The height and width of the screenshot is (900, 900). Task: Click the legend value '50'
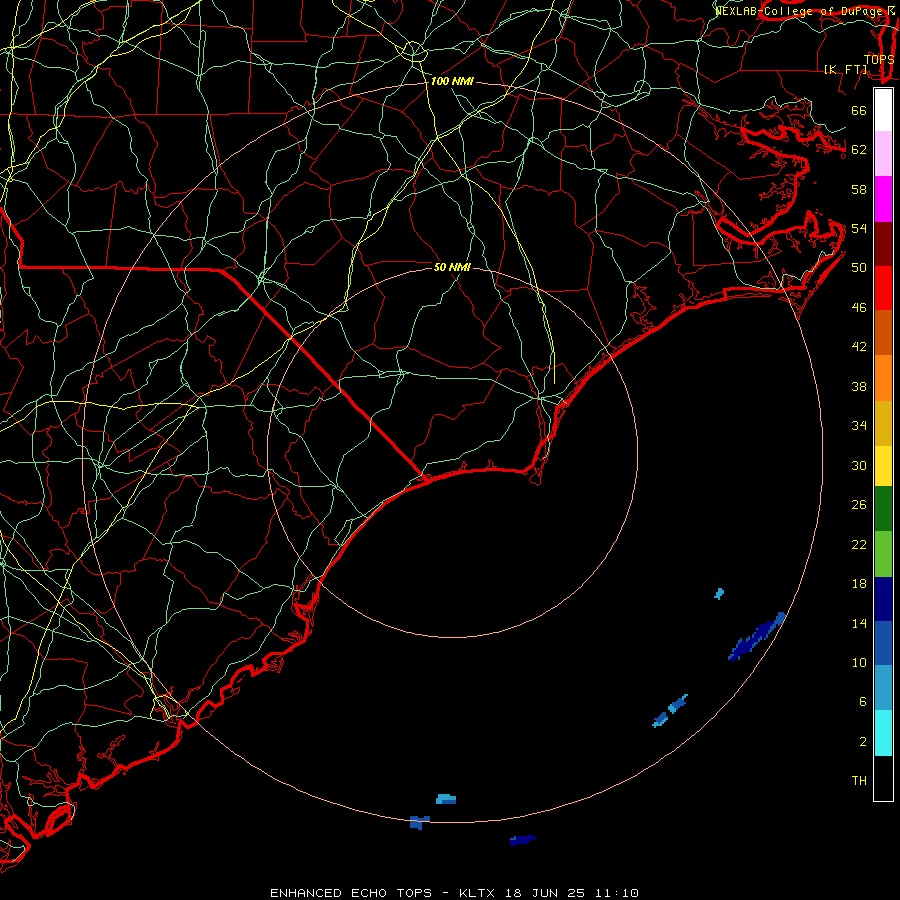[x=859, y=268]
